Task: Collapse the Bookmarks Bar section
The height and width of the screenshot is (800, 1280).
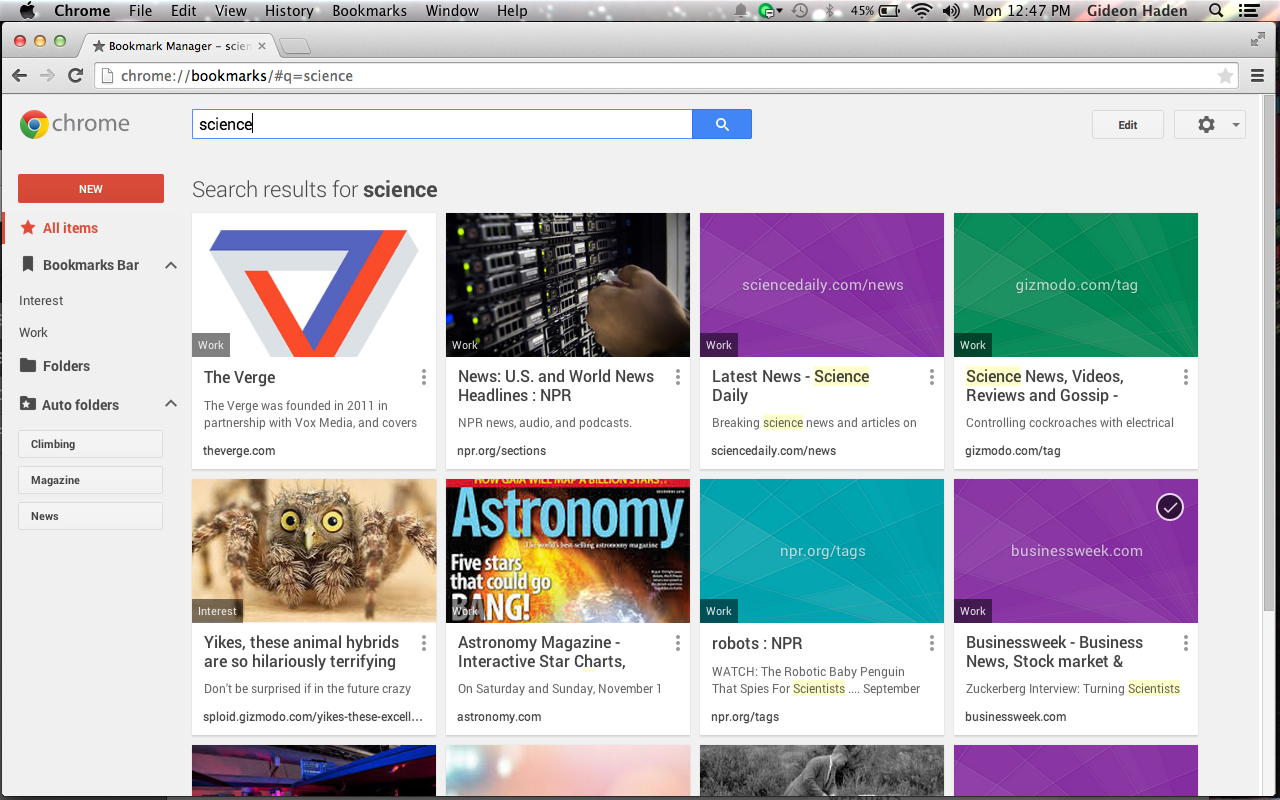Action: 171,265
